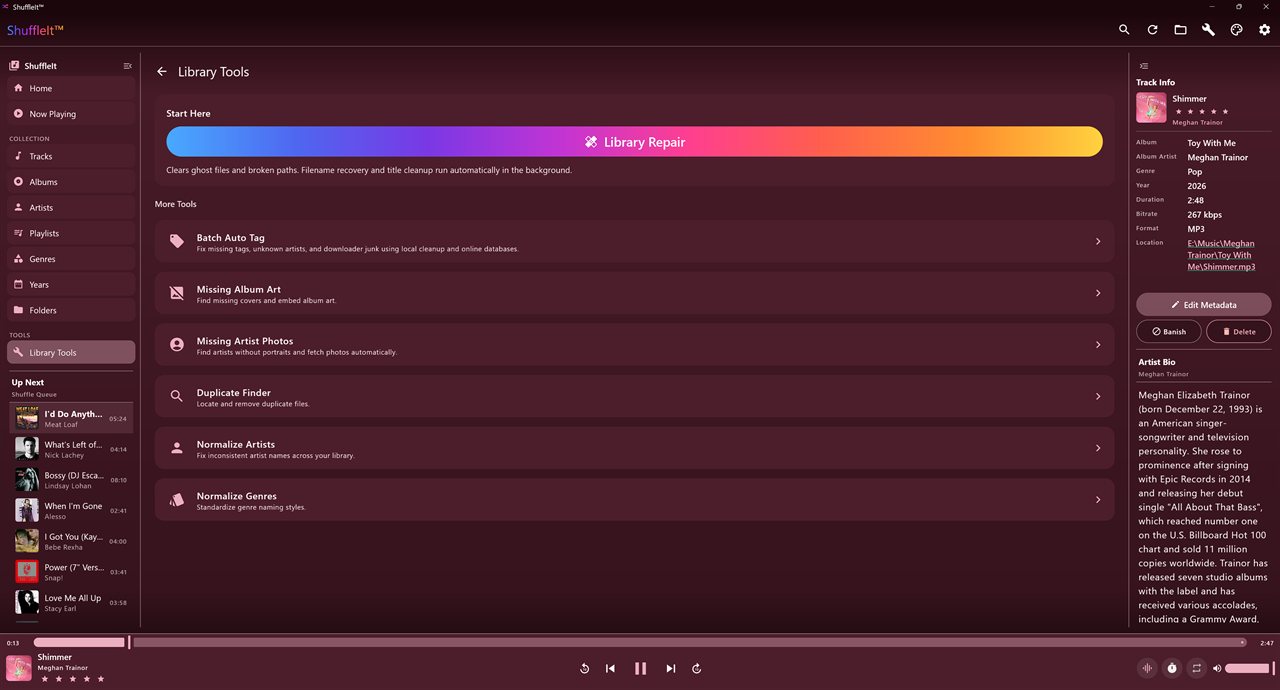Image resolution: width=1280 pixels, height=690 pixels.
Task: Seek in the playback progress bar
Action: [x=640, y=642]
